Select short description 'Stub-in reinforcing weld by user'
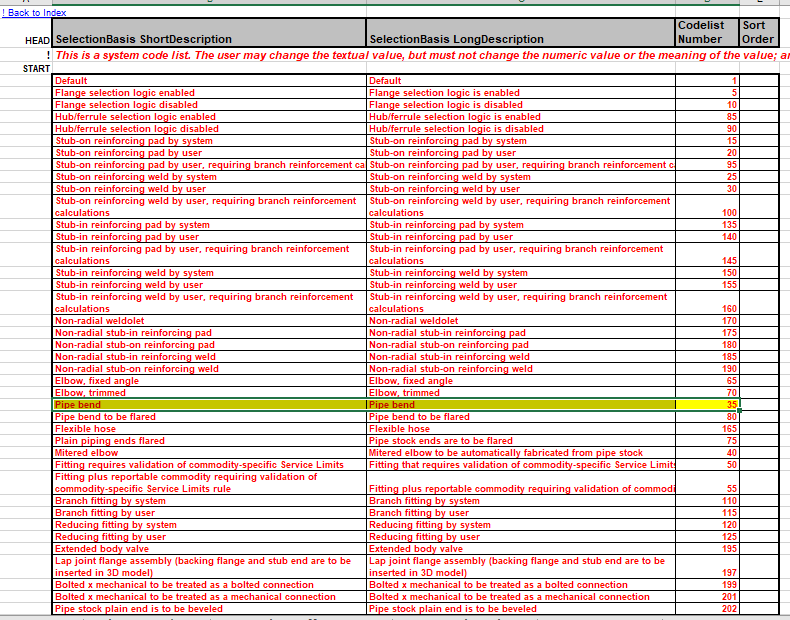 209,285
